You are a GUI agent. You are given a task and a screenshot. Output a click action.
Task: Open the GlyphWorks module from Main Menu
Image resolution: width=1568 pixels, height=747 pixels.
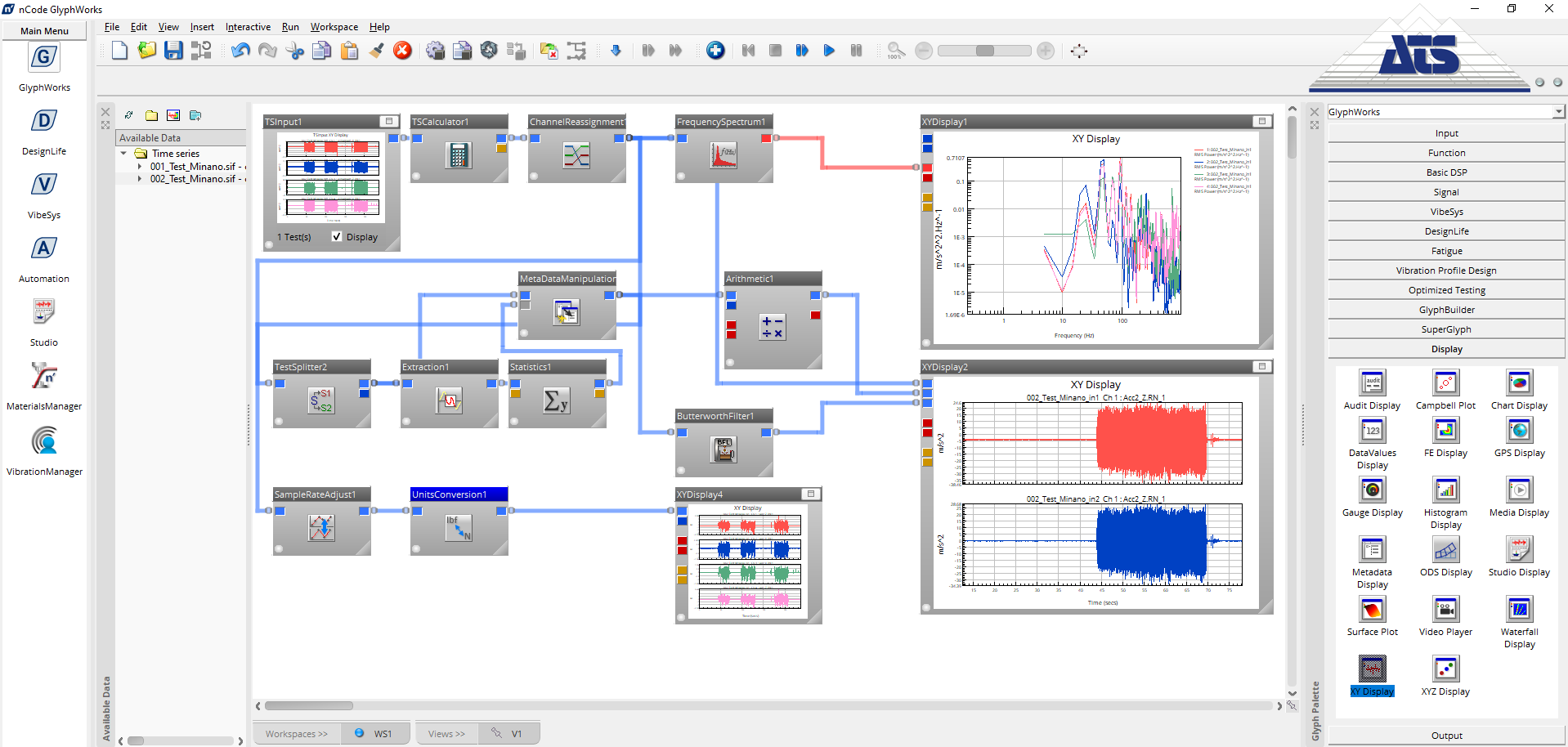click(x=44, y=57)
